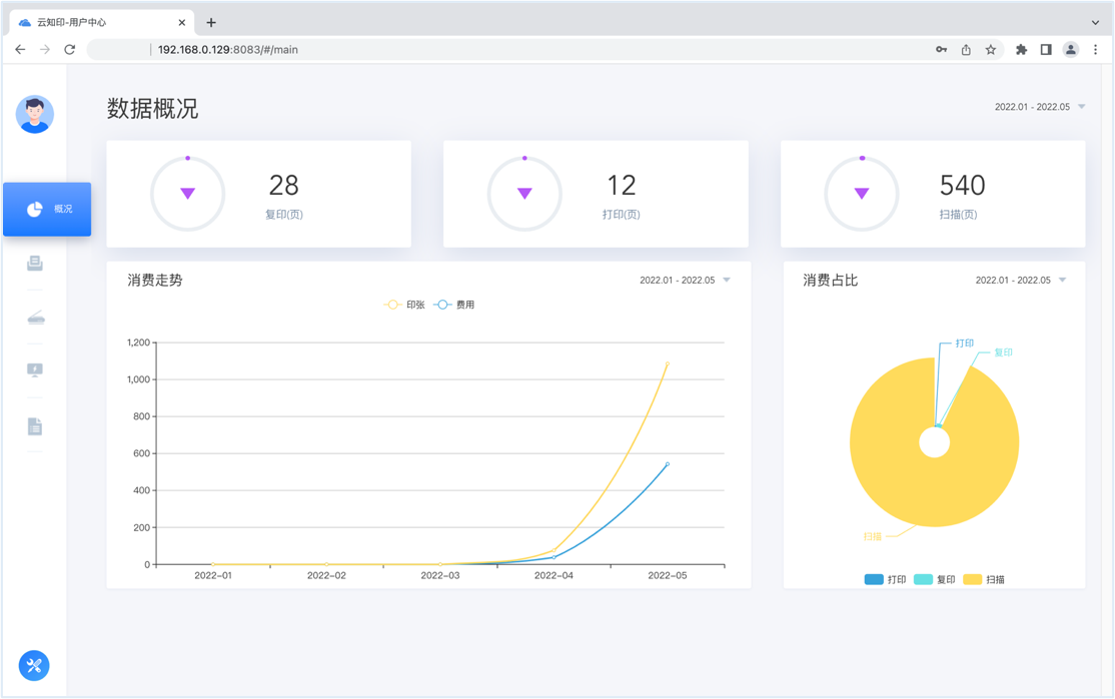The width and height of the screenshot is (1115, 699).
Task: Click the saved passwords key icon
Action: [x=941, y=49]
